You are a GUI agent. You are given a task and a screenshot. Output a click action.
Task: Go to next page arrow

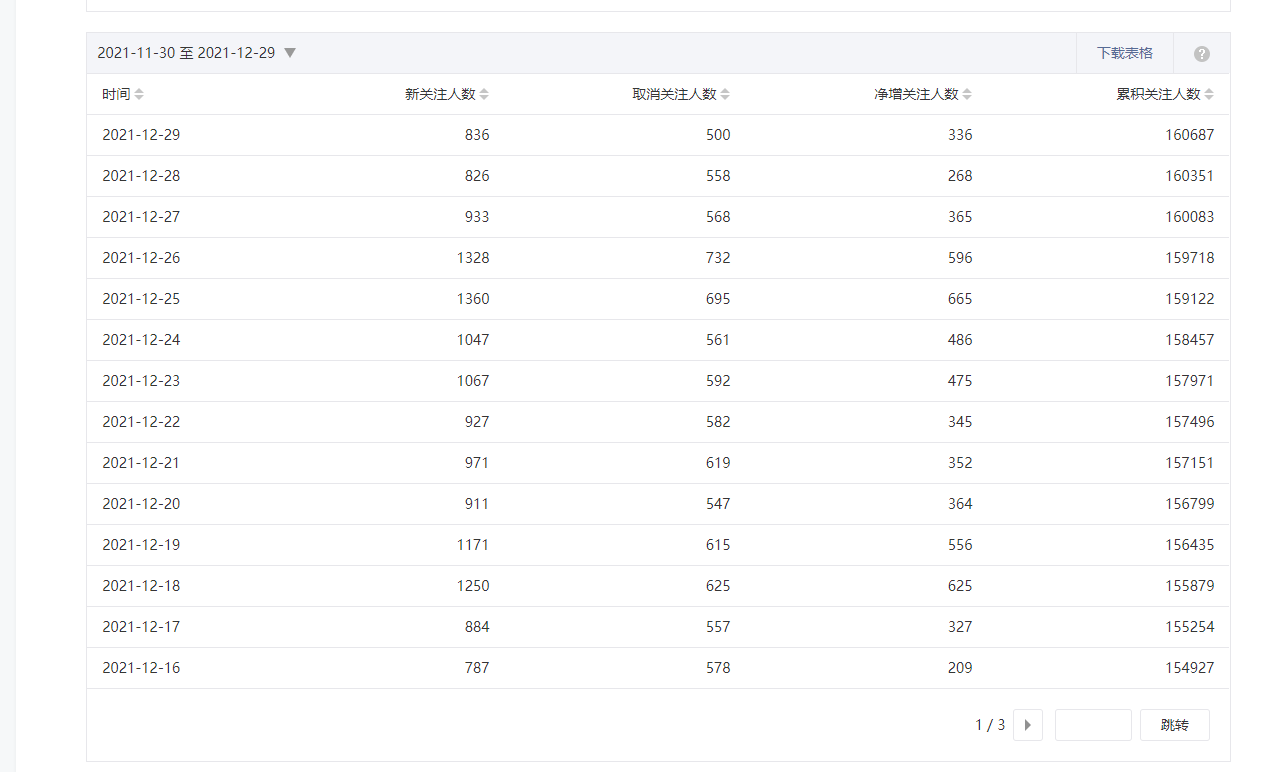[1028, 725]
